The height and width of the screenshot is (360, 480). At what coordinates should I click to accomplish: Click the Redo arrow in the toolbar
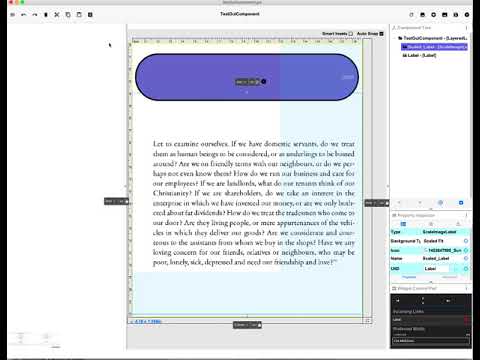(35, 15)
